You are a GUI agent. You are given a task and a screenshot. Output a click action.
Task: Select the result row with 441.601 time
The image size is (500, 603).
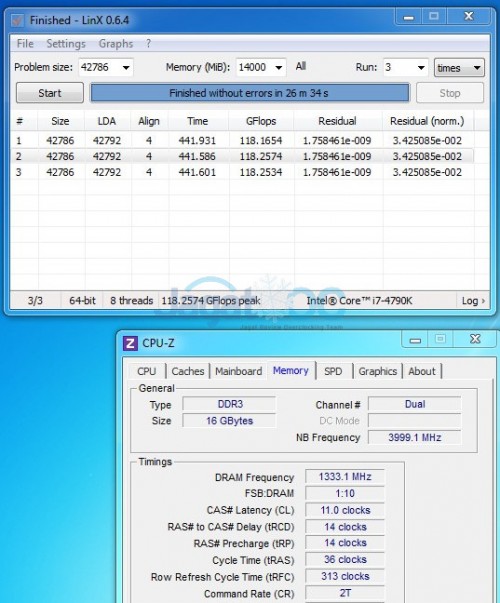[242, 172]
